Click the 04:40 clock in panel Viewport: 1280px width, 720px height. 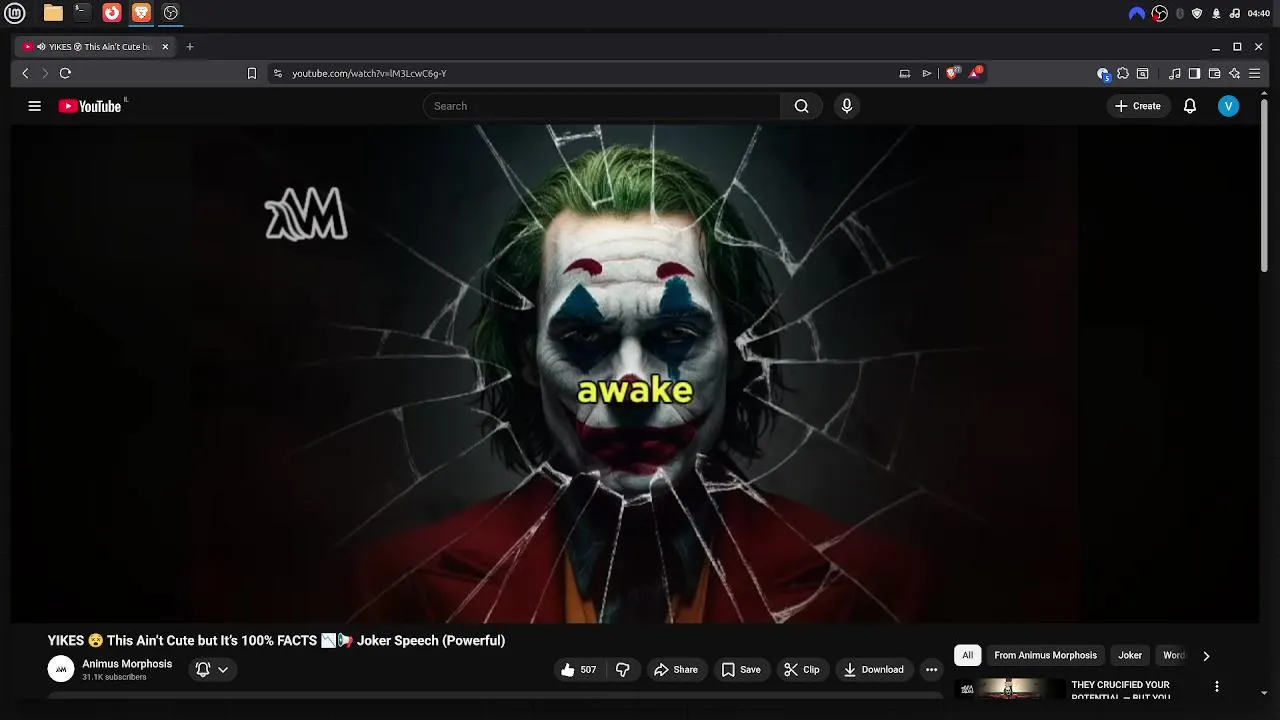click(x=1259, y=14)
